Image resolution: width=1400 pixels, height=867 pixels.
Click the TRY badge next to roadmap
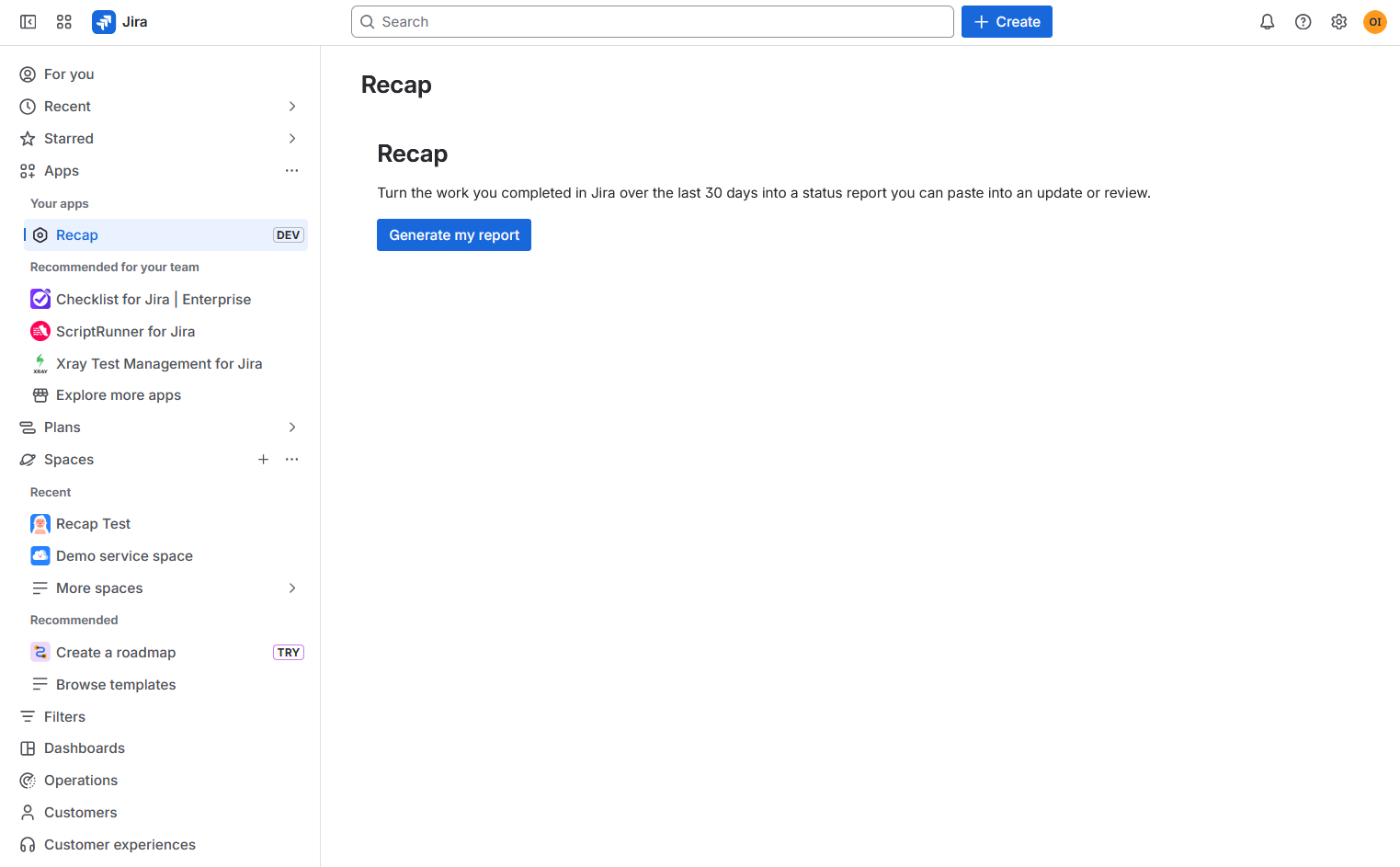coord(289,652)
